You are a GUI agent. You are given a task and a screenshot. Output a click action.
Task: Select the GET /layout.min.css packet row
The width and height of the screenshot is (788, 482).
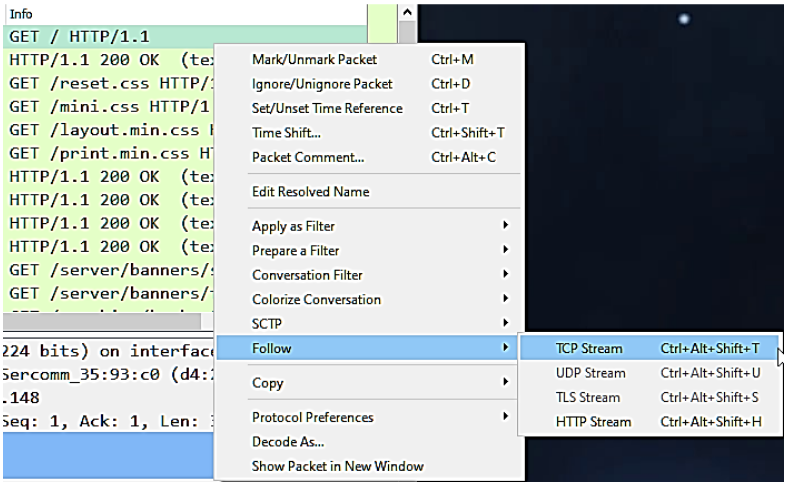click(109, 130)
